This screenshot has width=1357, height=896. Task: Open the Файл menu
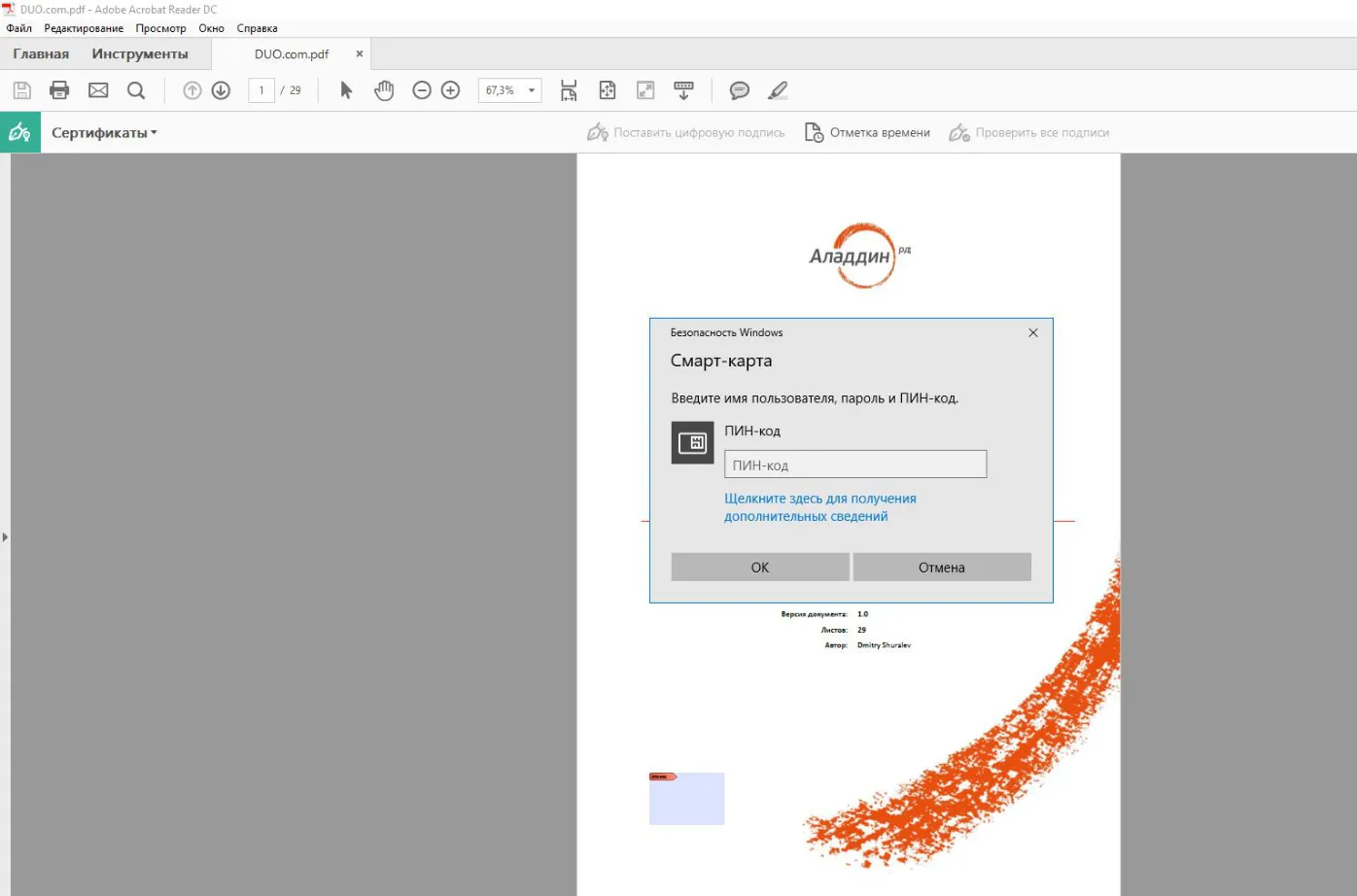[19, 28]
